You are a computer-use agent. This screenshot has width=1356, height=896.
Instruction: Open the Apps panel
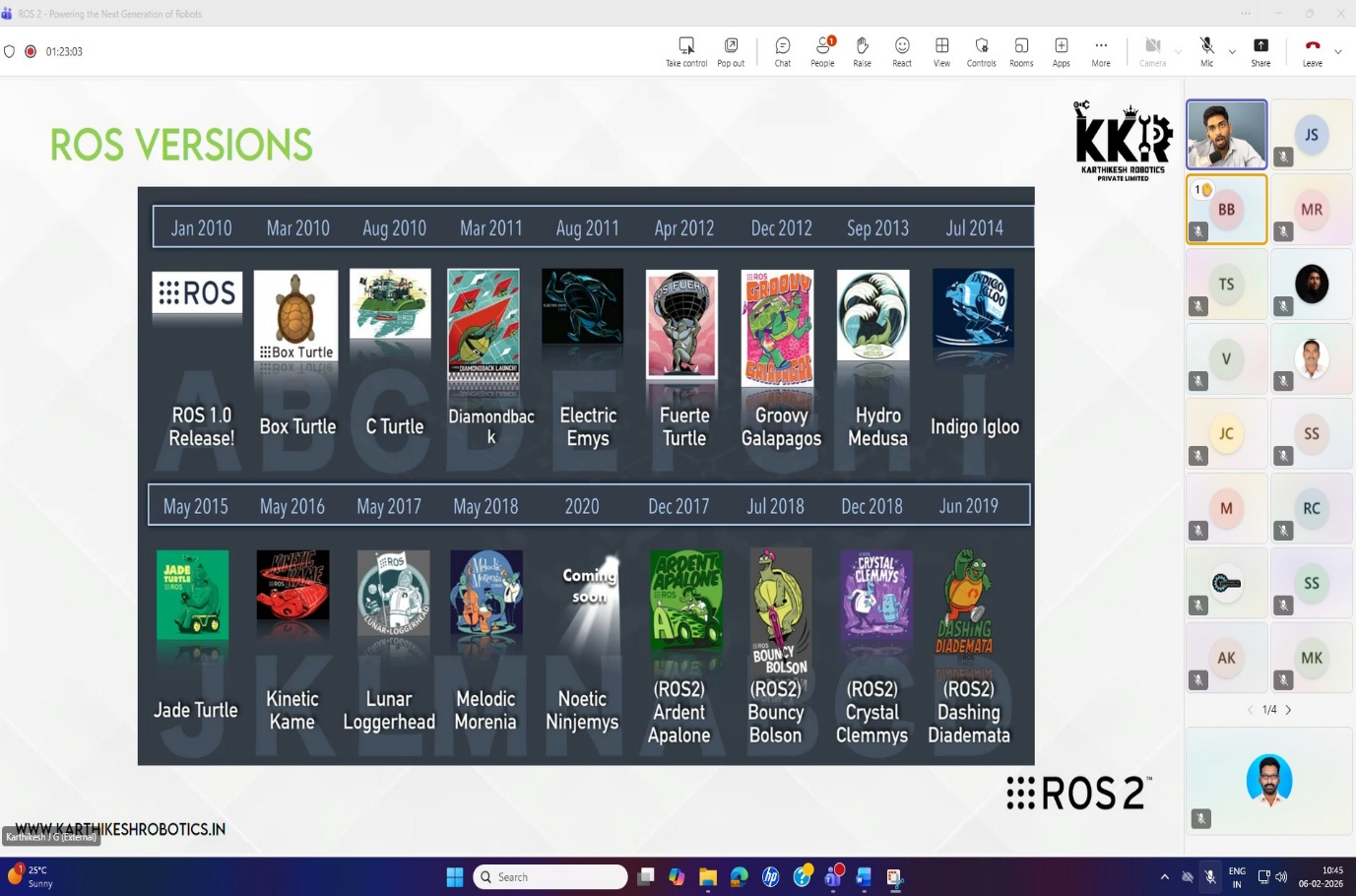[x=1061, y=51]
